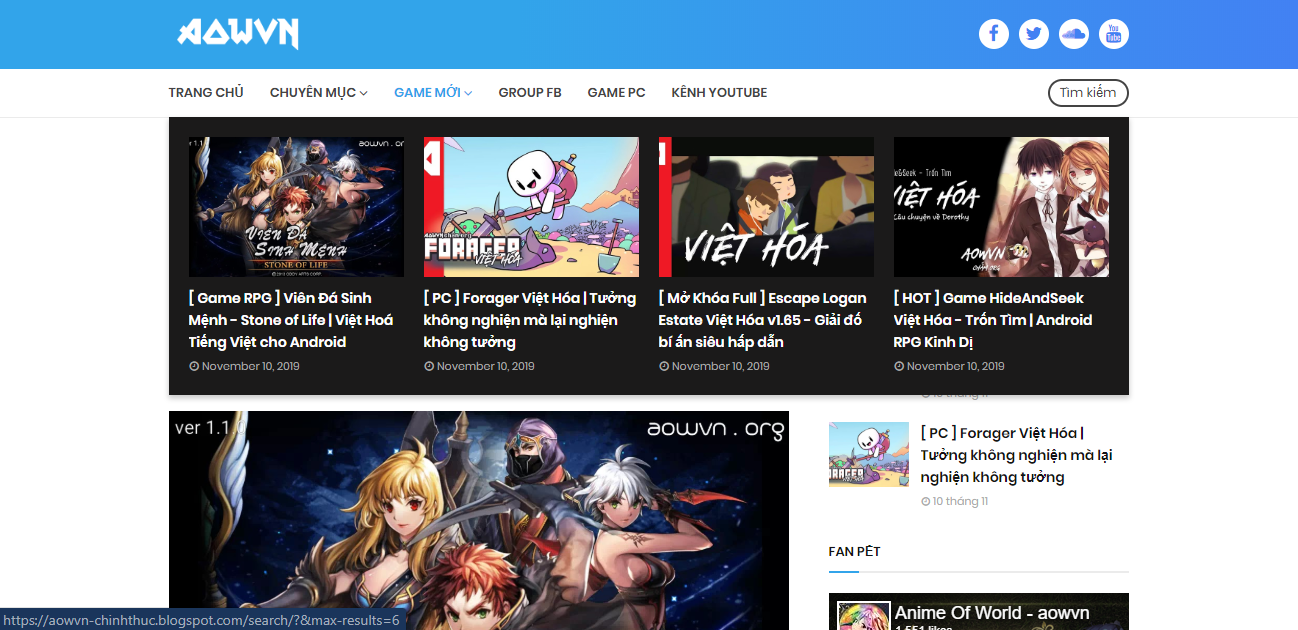The width and height of the screenshot is (1298, 630).
Task: Open '[ HOT ] Game HideAndSeek Việt Hóa' link
Action: [993, 320]
